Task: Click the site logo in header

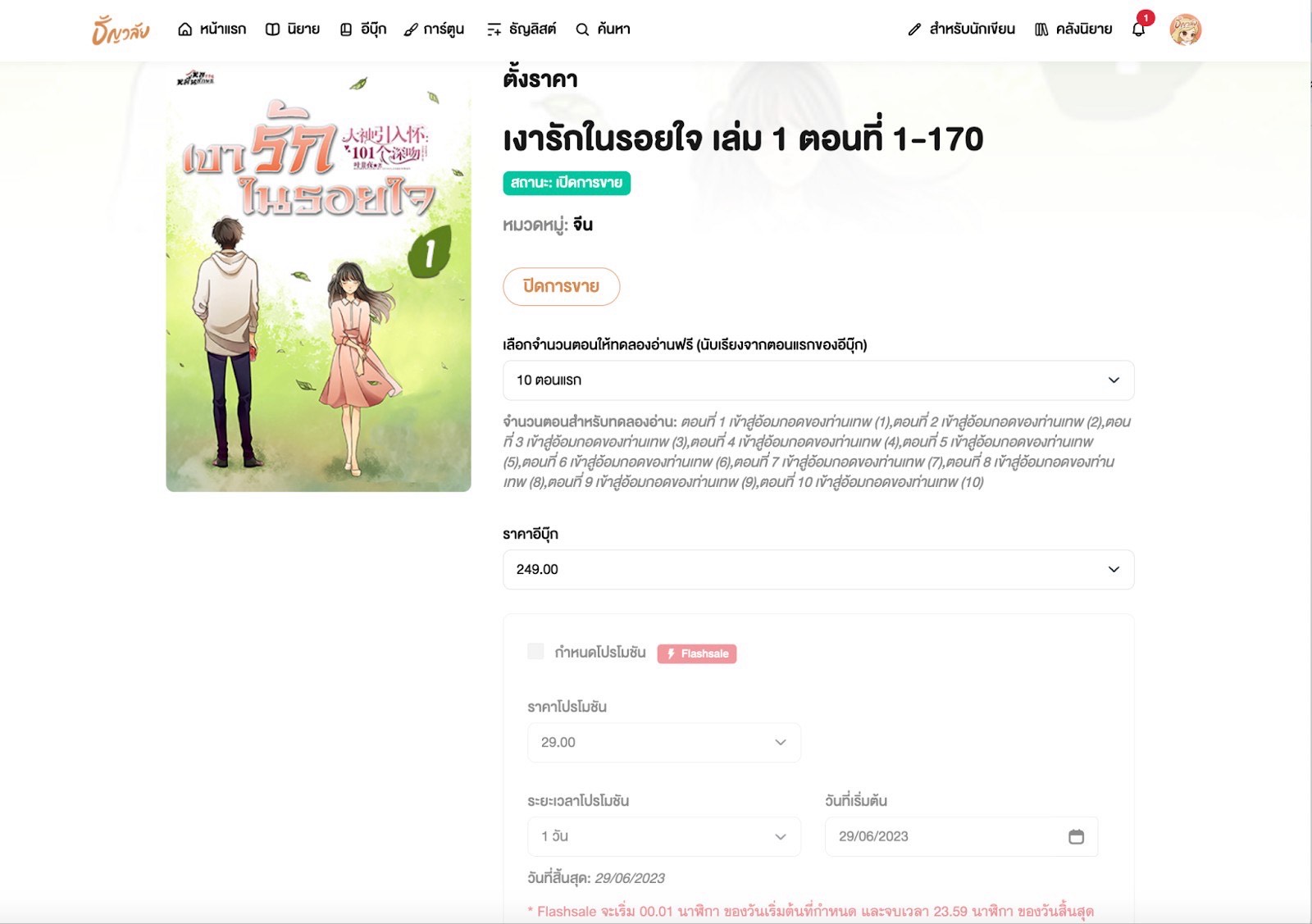Action: (x=121, y=30)
